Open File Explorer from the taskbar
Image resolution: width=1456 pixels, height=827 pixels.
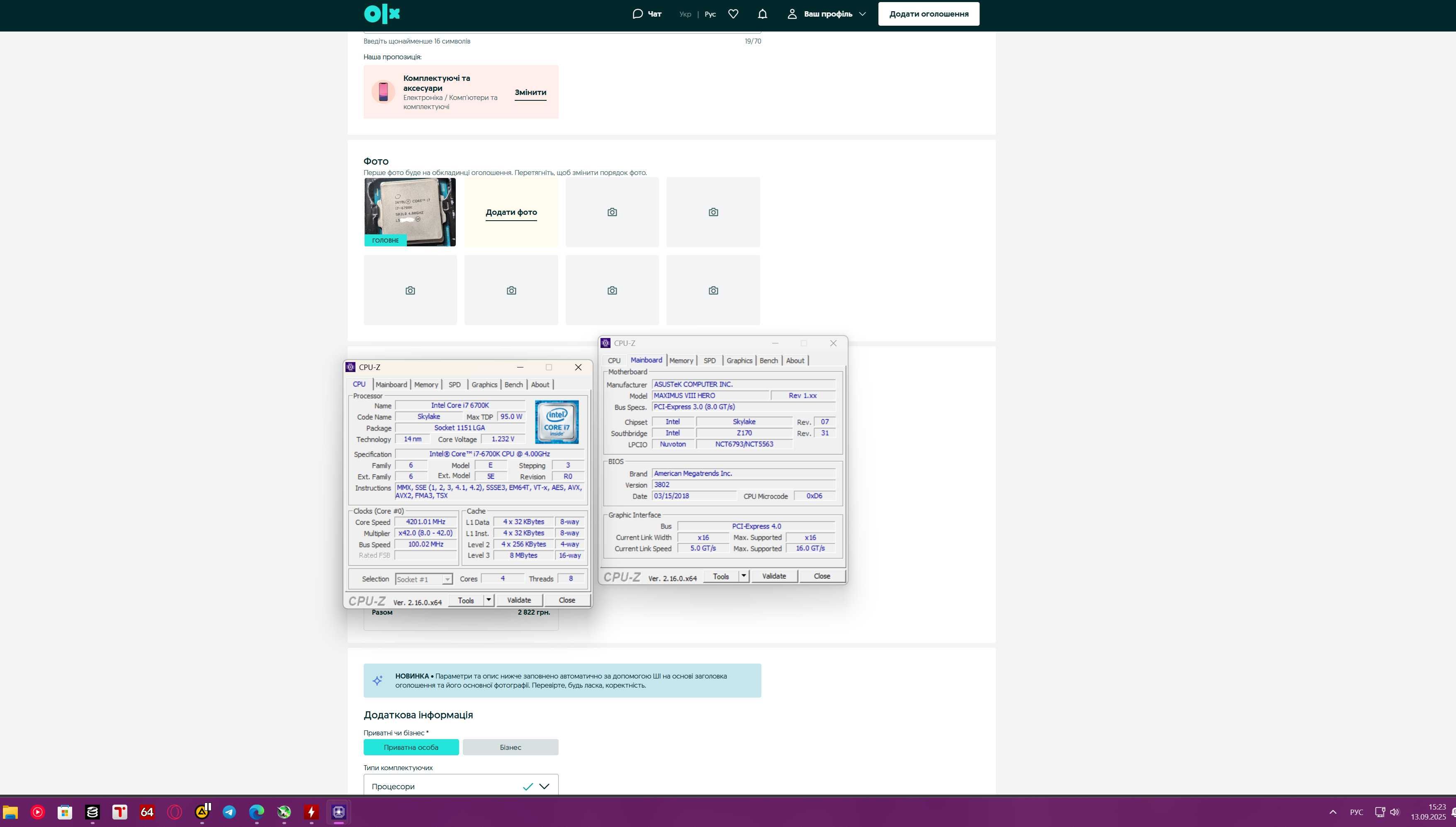click(x=10, y=812)
